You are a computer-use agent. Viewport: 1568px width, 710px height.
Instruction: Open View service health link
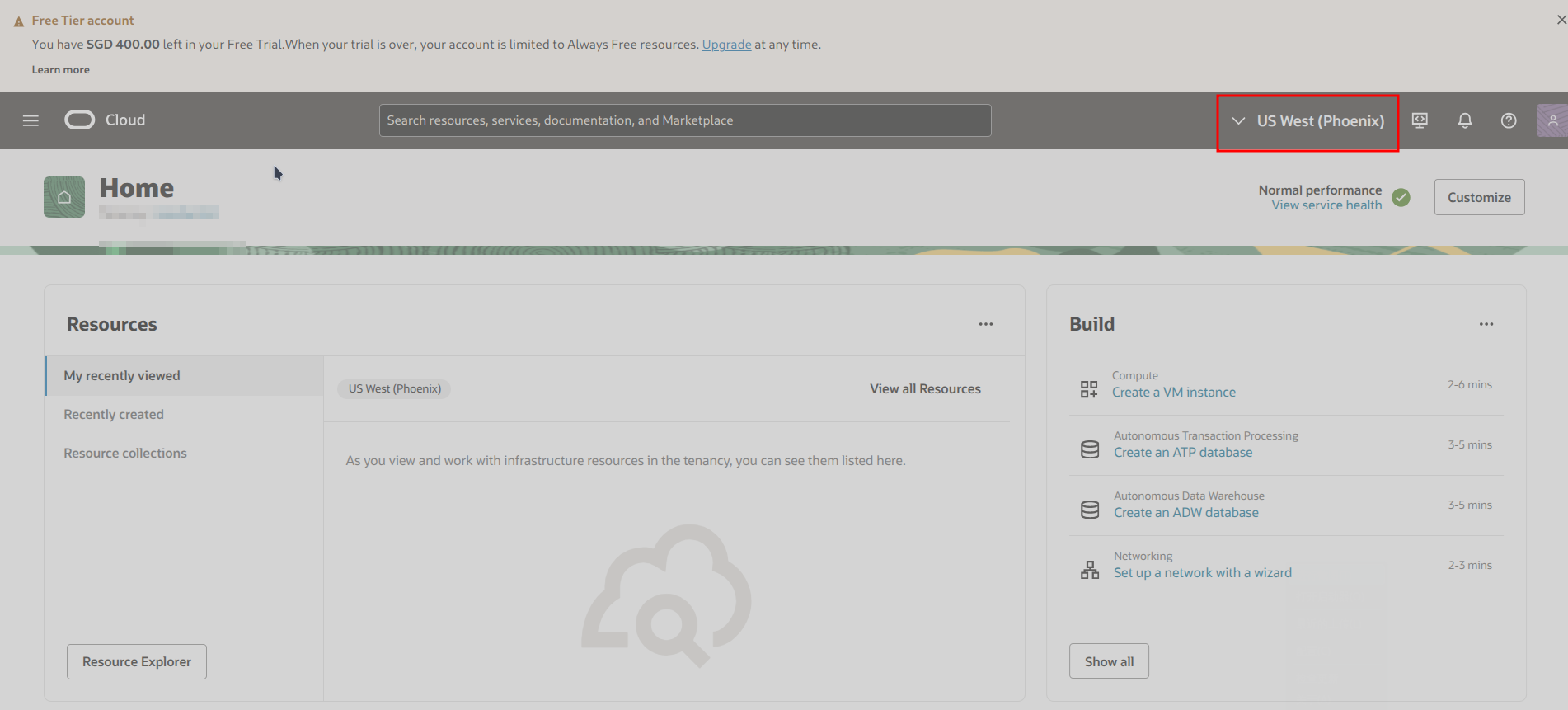coord(1326,205)
